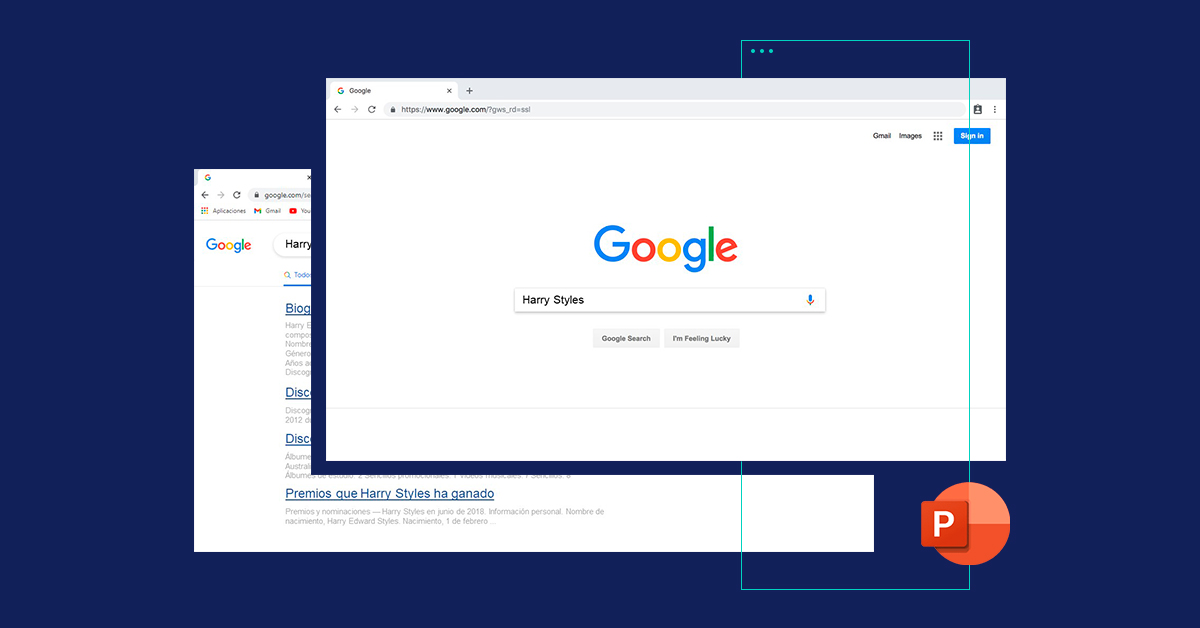Click the I'm Feeling Lucky button

tap(701, 338)
